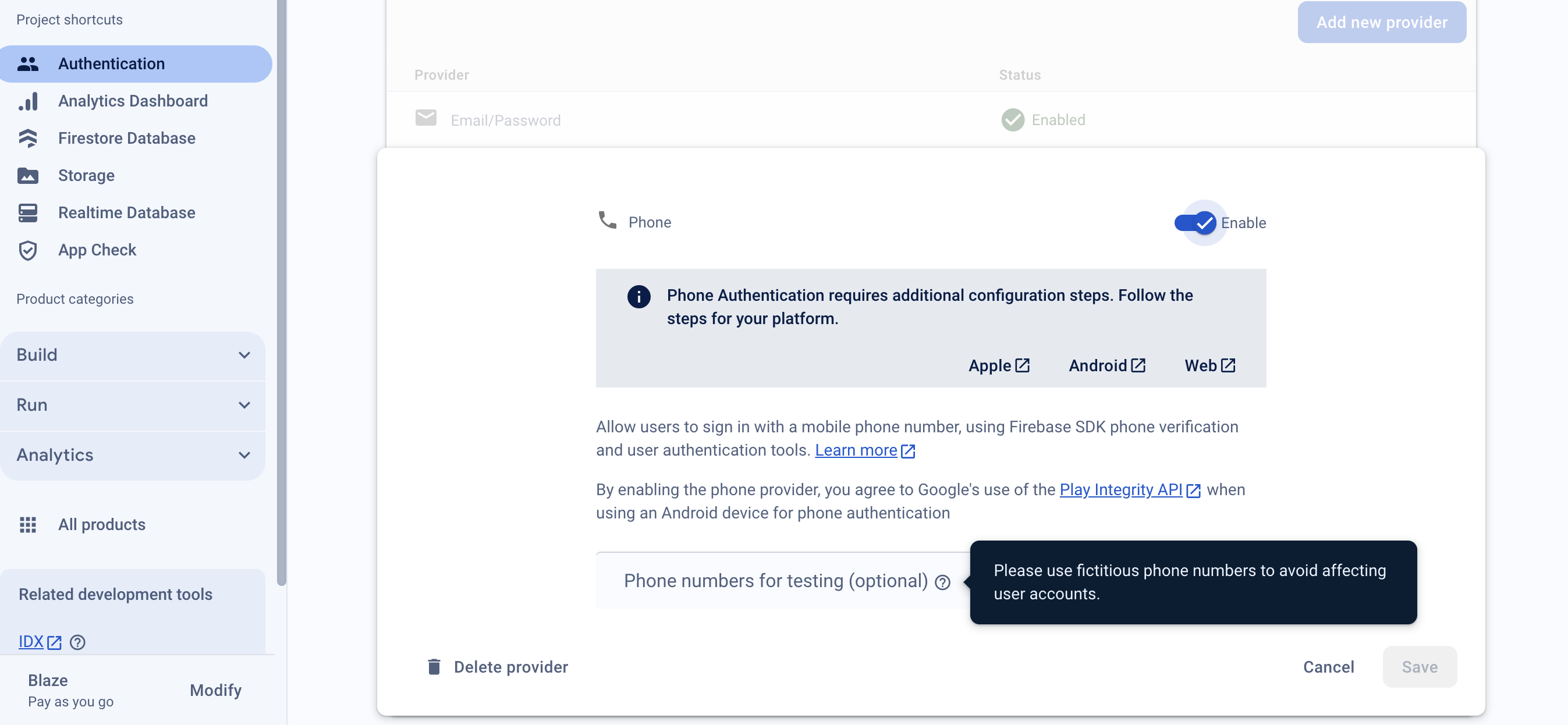Image resolution: width=1568 pixels, height=725 pixels.
Task: Expand the Build product category
Action: click(x=133, y=355)
